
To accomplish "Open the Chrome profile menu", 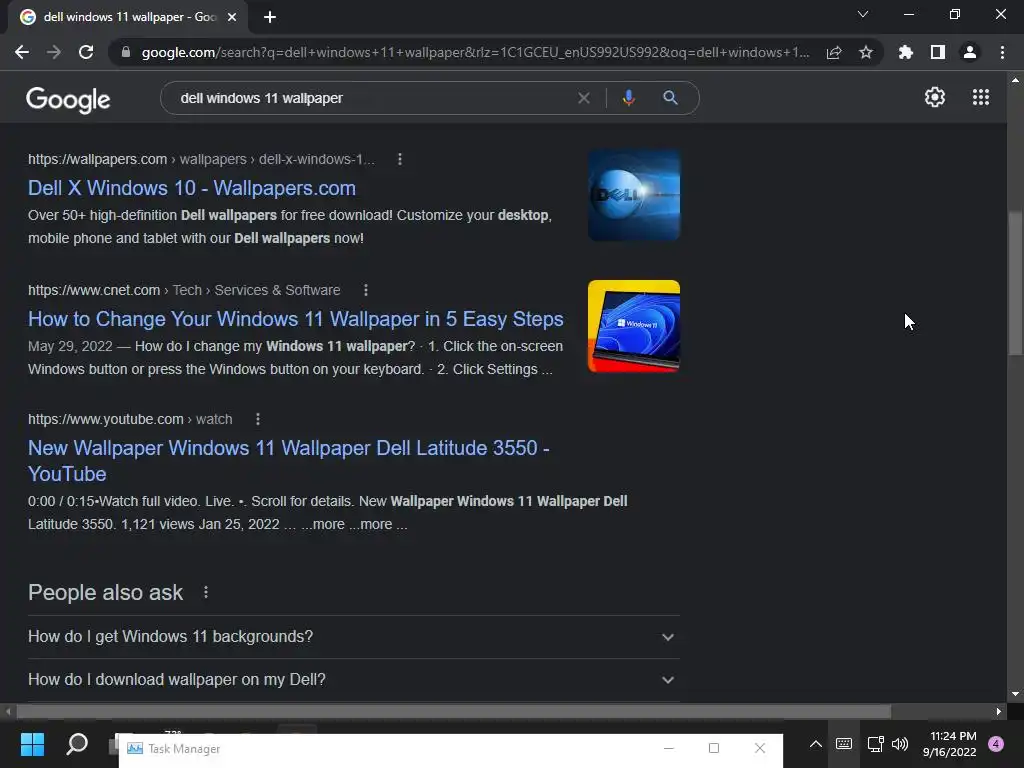I will pos(970,52).
